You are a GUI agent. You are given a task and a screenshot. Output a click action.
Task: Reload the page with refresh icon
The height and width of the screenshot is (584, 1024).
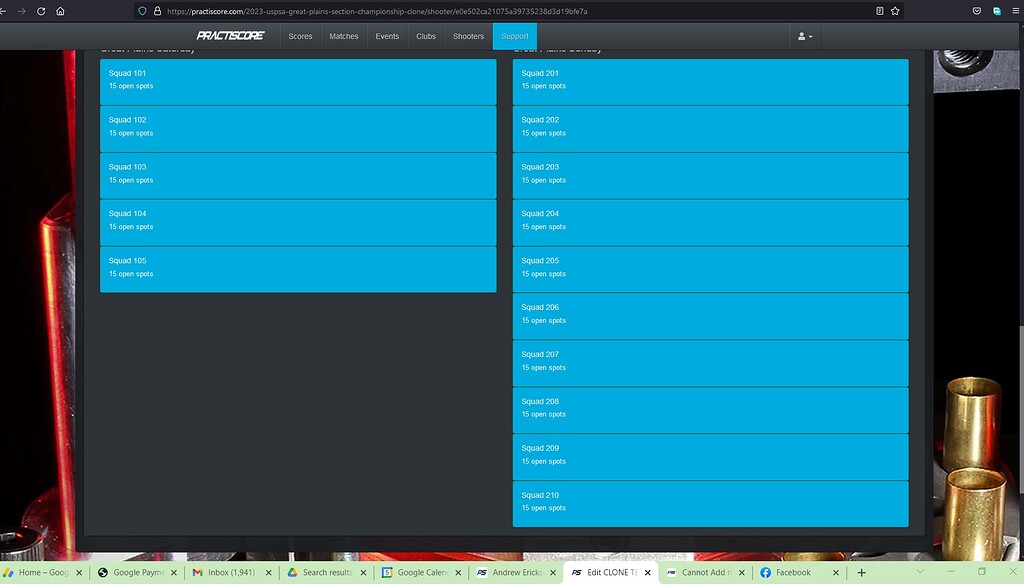(x=40, y=11)
